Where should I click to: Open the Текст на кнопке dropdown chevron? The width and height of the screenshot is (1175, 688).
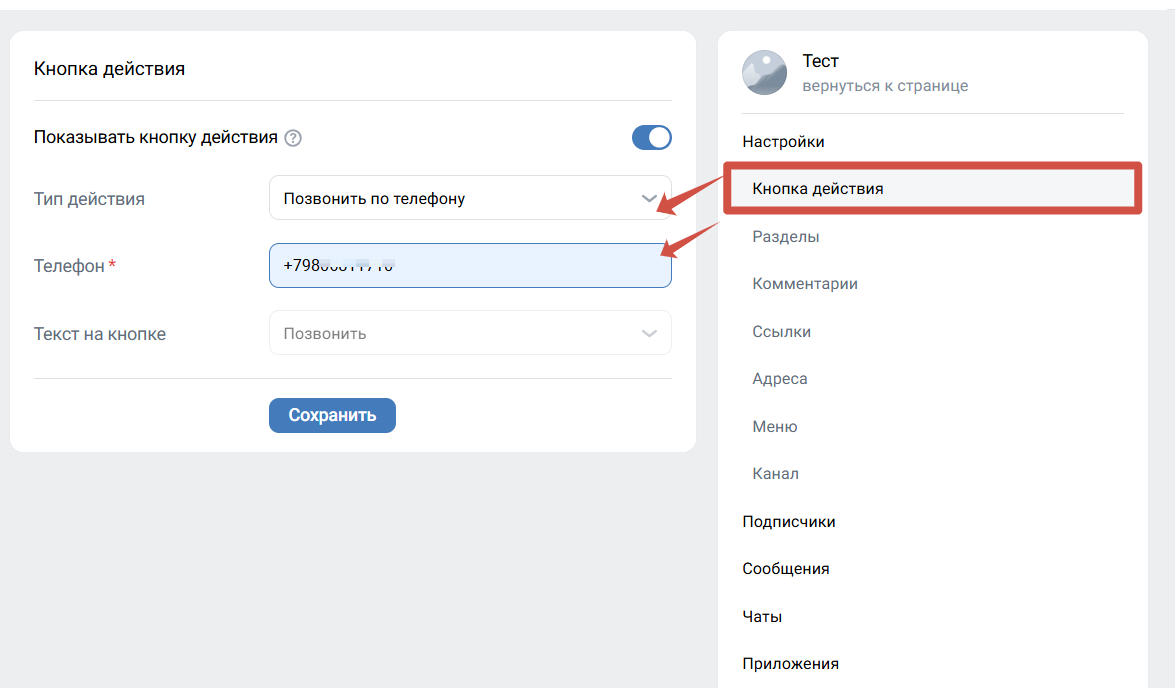coord(649,334)
